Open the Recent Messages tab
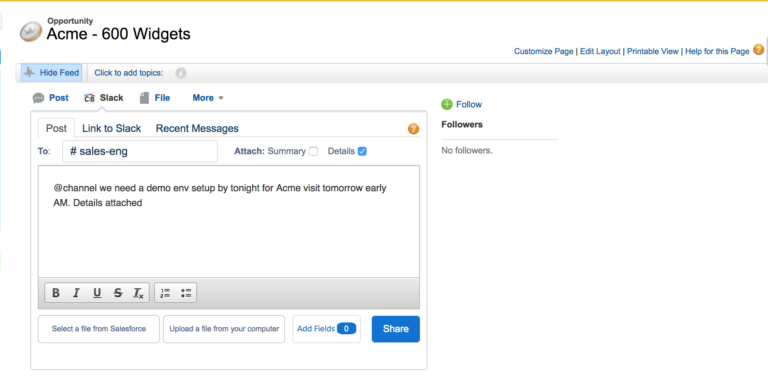 pos(197,128)
